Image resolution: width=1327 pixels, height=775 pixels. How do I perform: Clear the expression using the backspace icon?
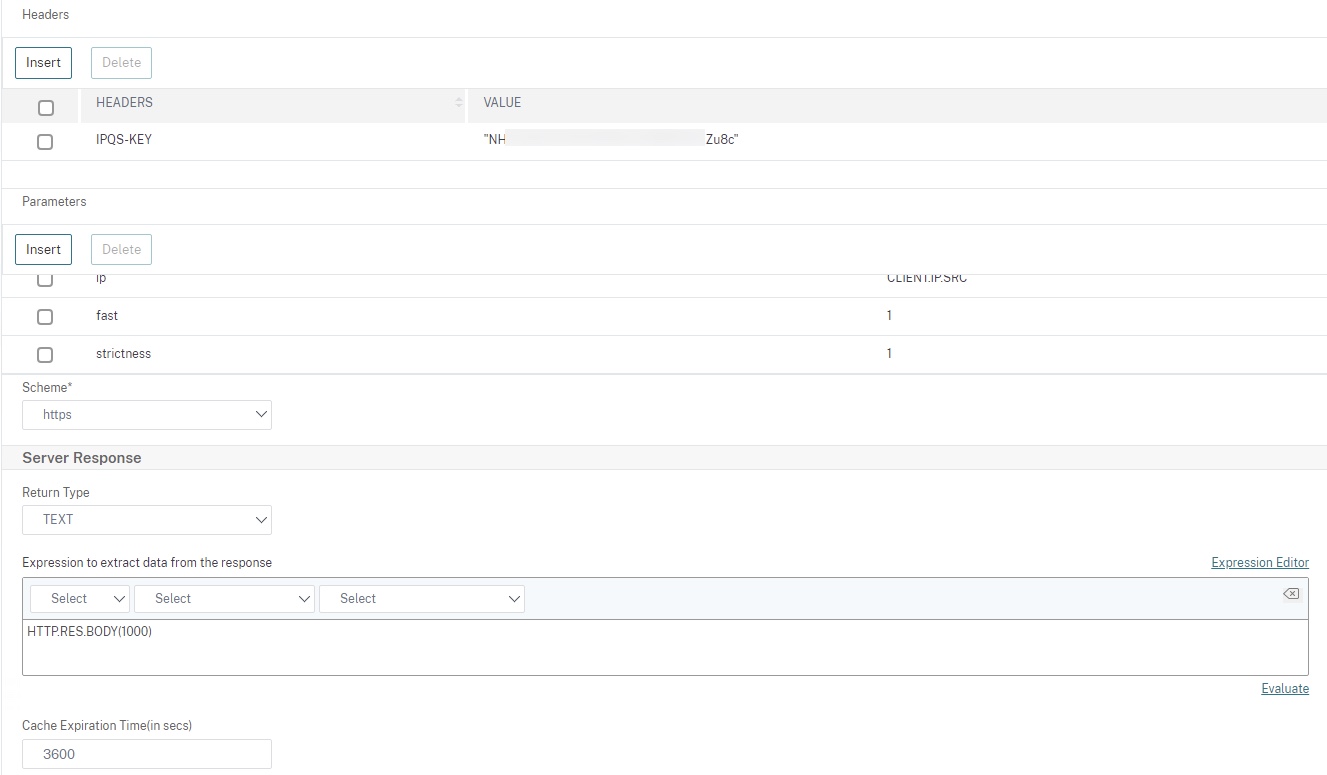1291,594
